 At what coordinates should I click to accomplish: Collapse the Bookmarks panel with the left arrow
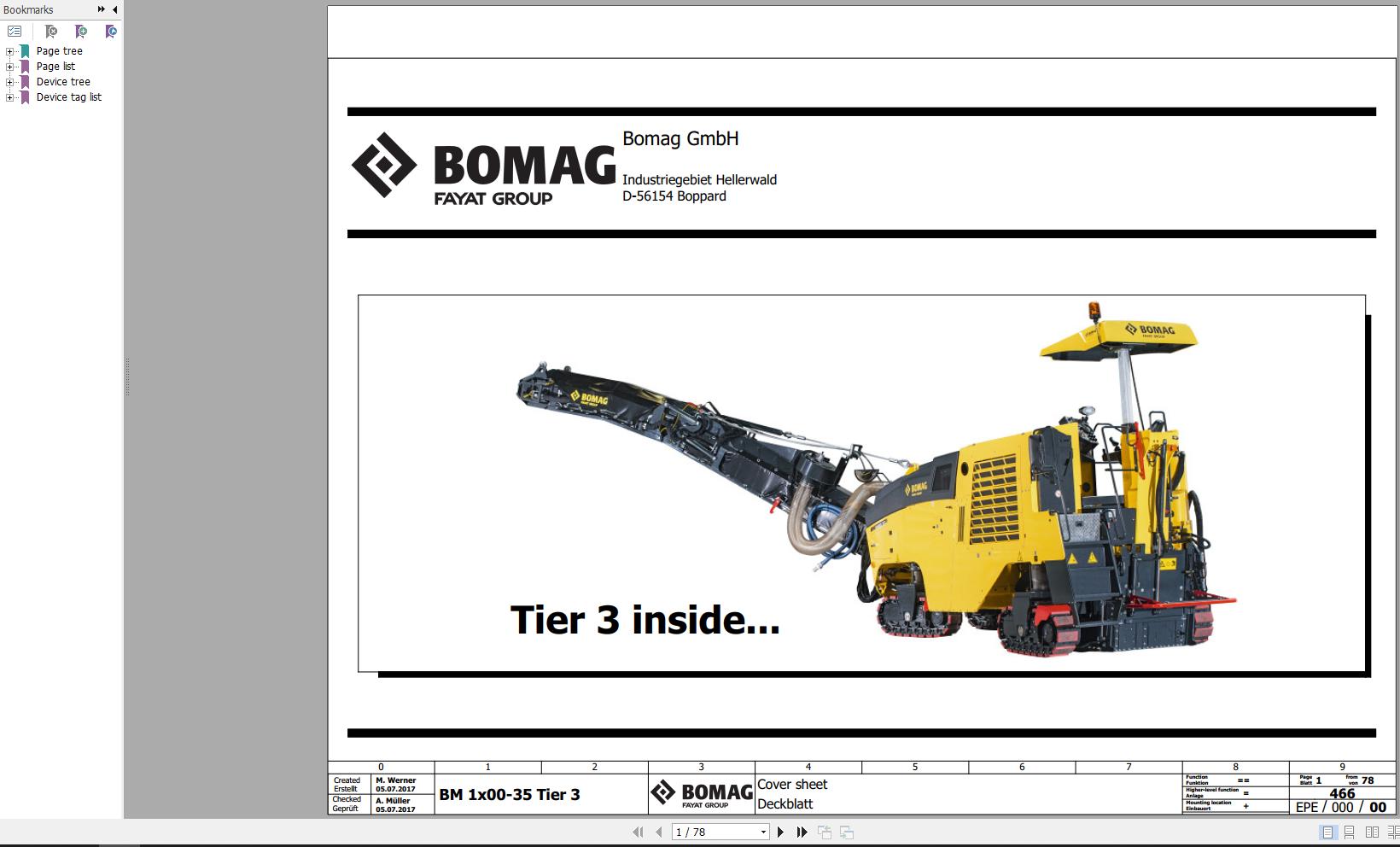(x=115, y=9)
